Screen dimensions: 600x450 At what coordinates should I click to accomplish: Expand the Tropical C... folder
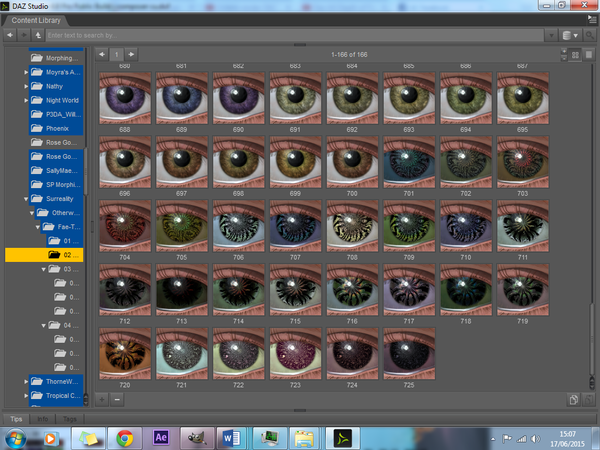(26, 396)
